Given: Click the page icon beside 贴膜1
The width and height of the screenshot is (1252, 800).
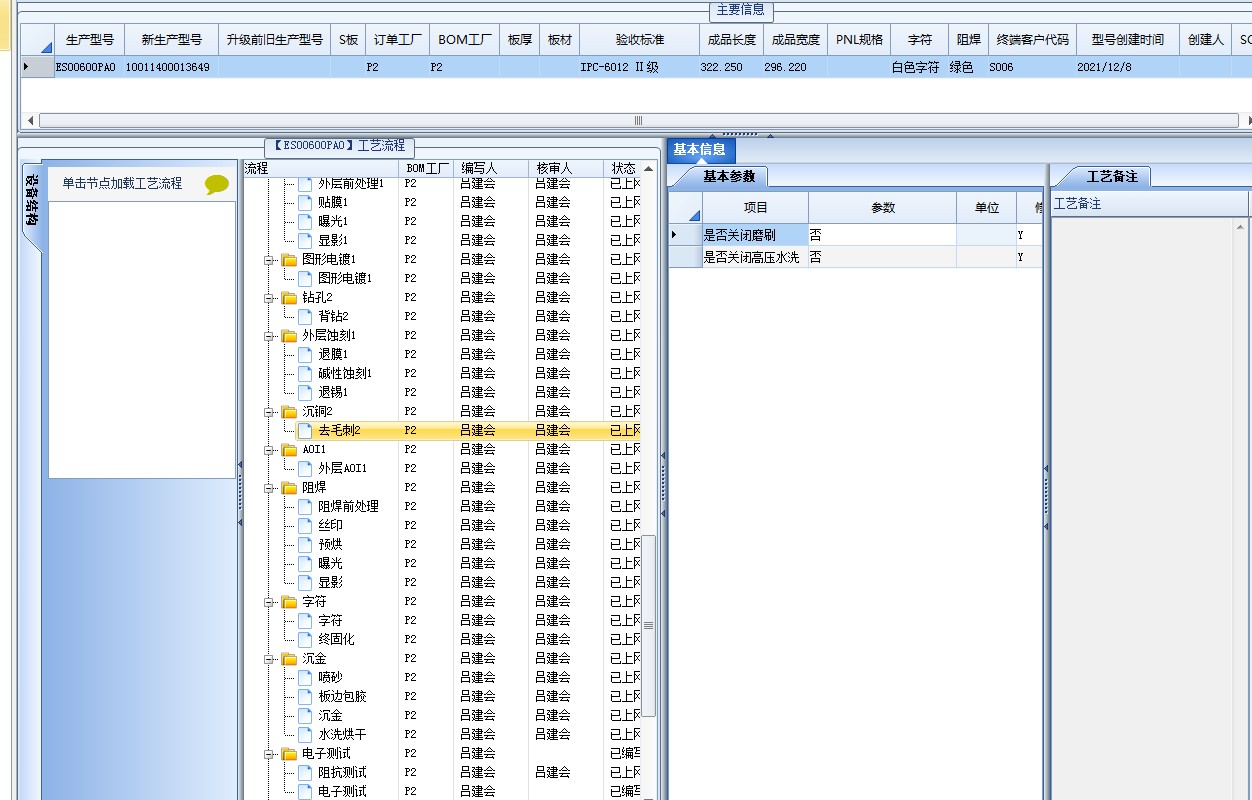Looking at the screenshot, I should click(305, 202).
